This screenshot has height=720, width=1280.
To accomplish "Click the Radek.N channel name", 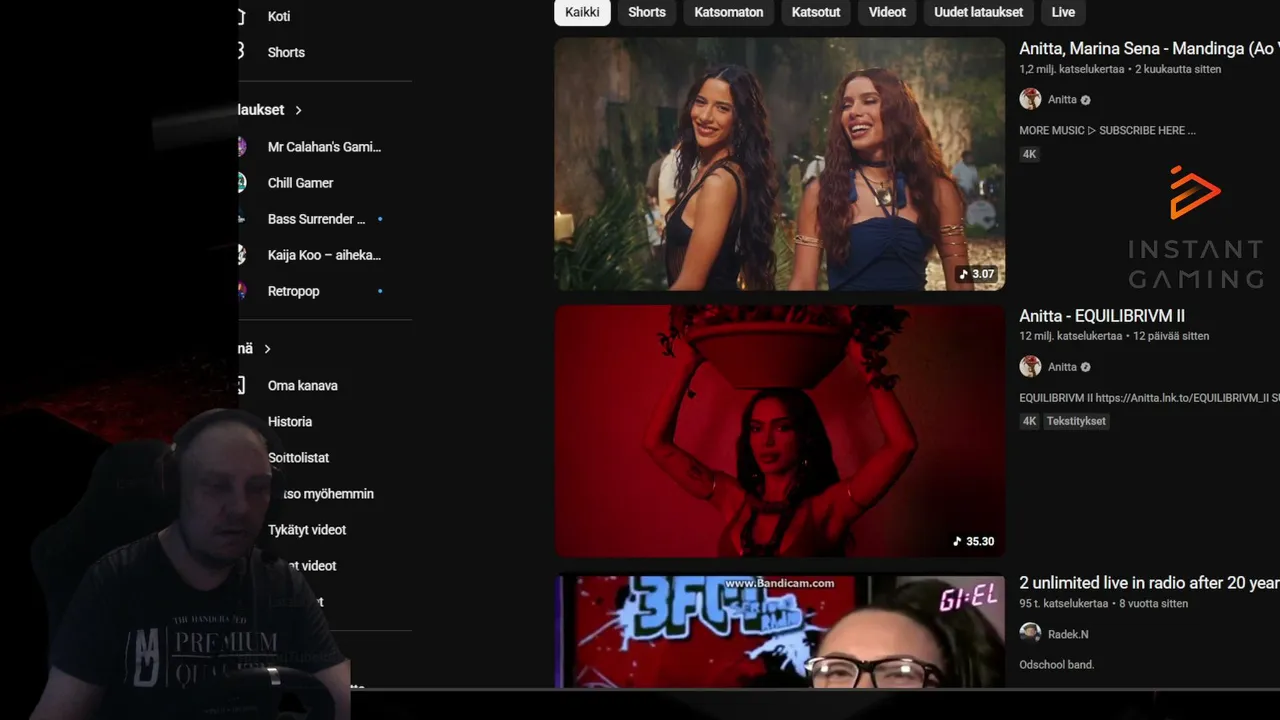I will pyautogui.click(x=1068, y=634).
